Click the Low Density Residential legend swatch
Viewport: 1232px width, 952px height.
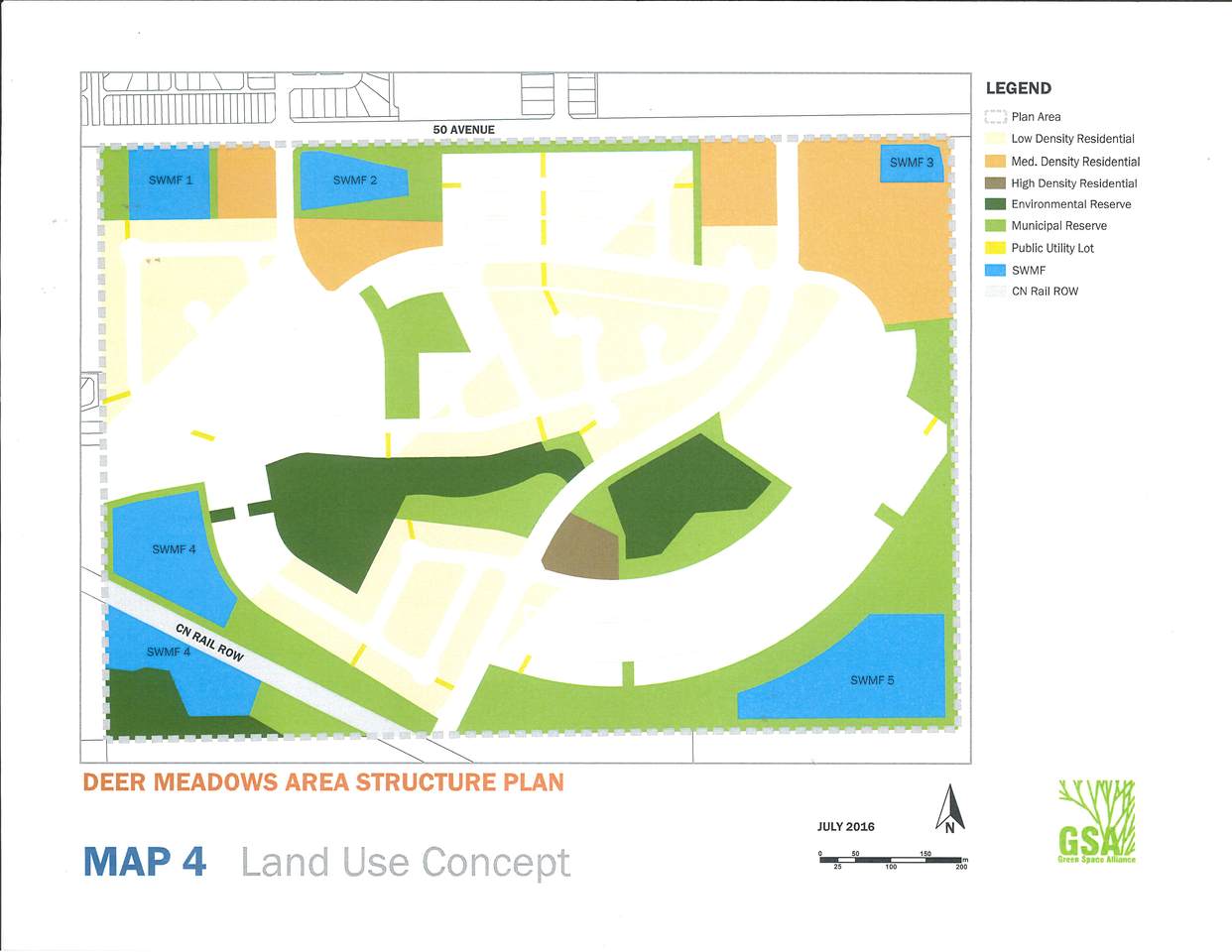point(995,139)
